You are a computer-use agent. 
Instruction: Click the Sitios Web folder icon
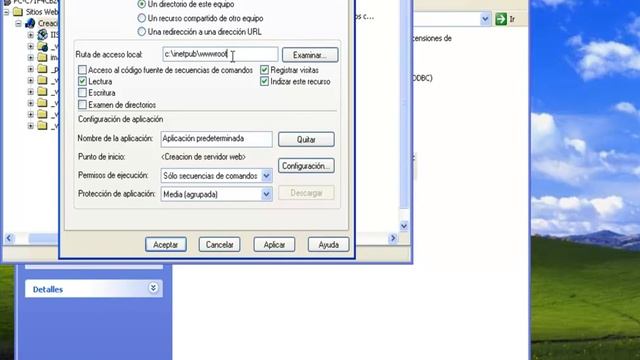point(18,12)
